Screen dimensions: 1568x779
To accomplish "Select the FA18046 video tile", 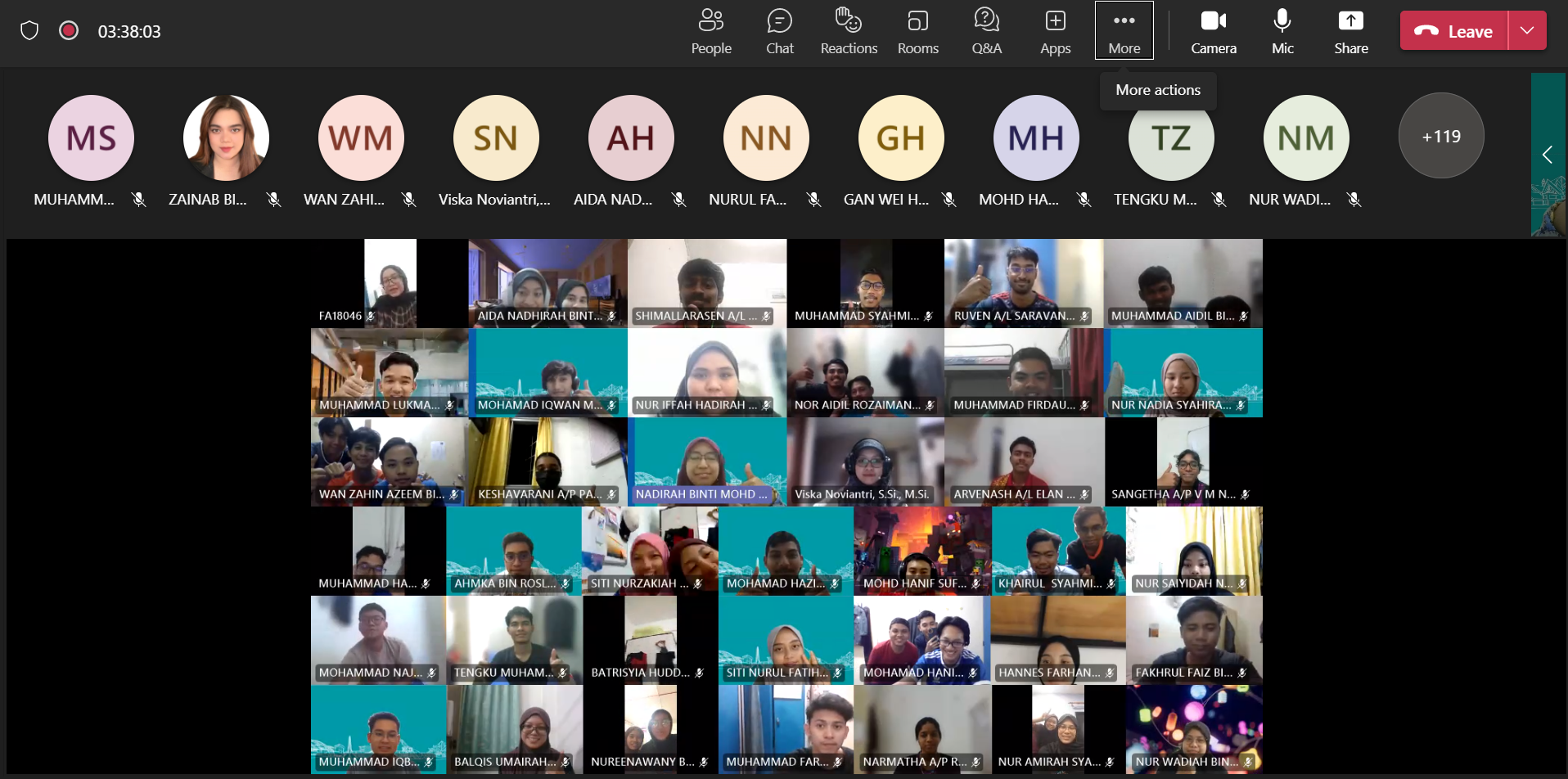I will tap(390, 283).
